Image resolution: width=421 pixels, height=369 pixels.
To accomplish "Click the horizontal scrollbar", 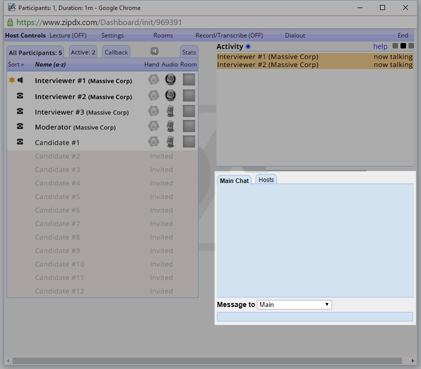I will click(x=207, y=361).
